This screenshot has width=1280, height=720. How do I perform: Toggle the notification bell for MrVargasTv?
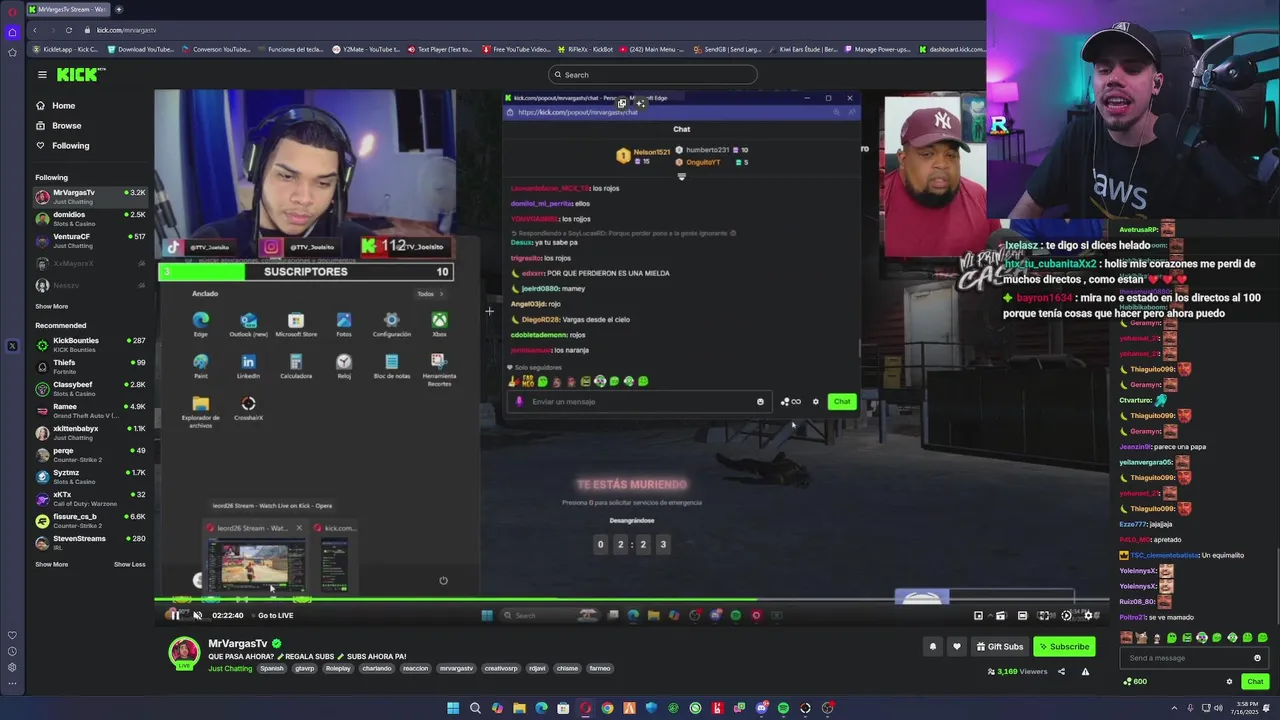coord(932,646)
